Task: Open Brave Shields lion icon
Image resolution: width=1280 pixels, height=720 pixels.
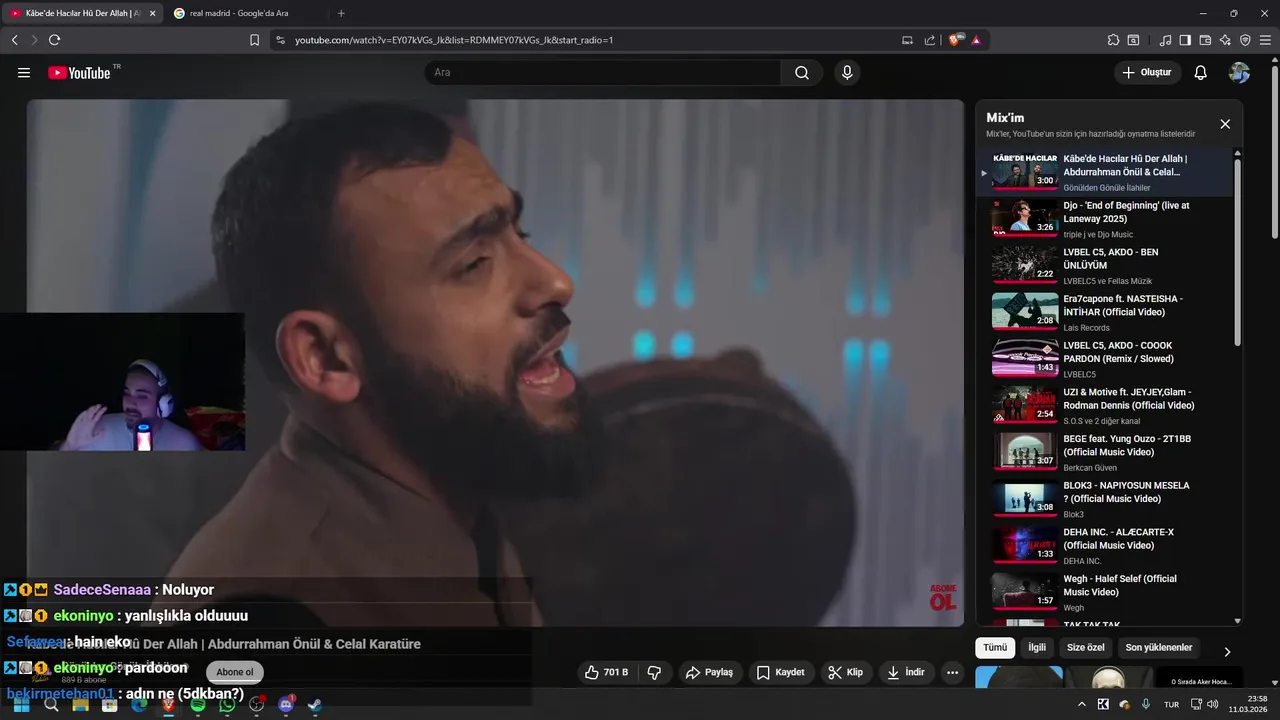Action: coord(955,40)
